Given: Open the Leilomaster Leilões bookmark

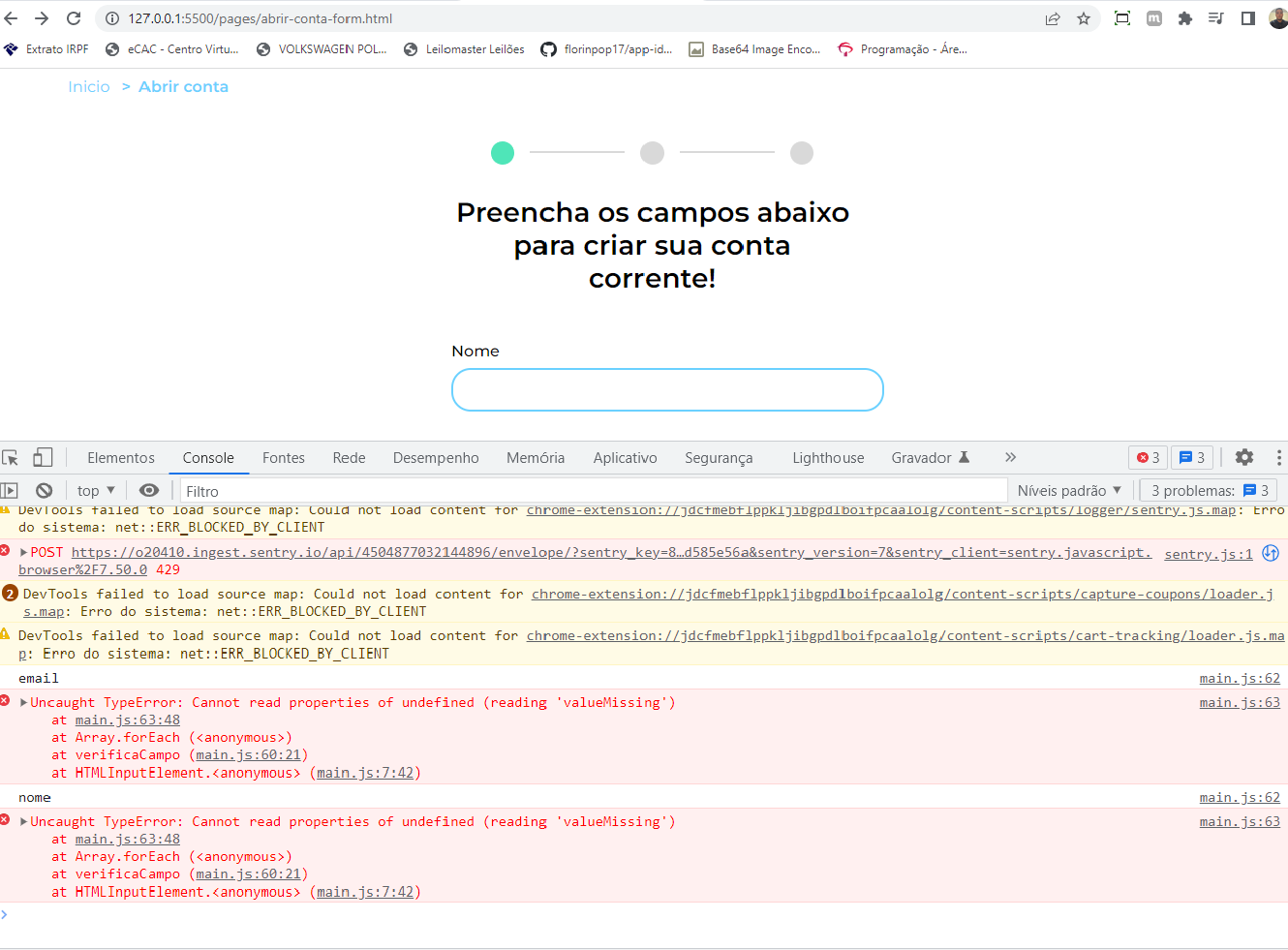Looking at the screenshot, I should point(464,49).
